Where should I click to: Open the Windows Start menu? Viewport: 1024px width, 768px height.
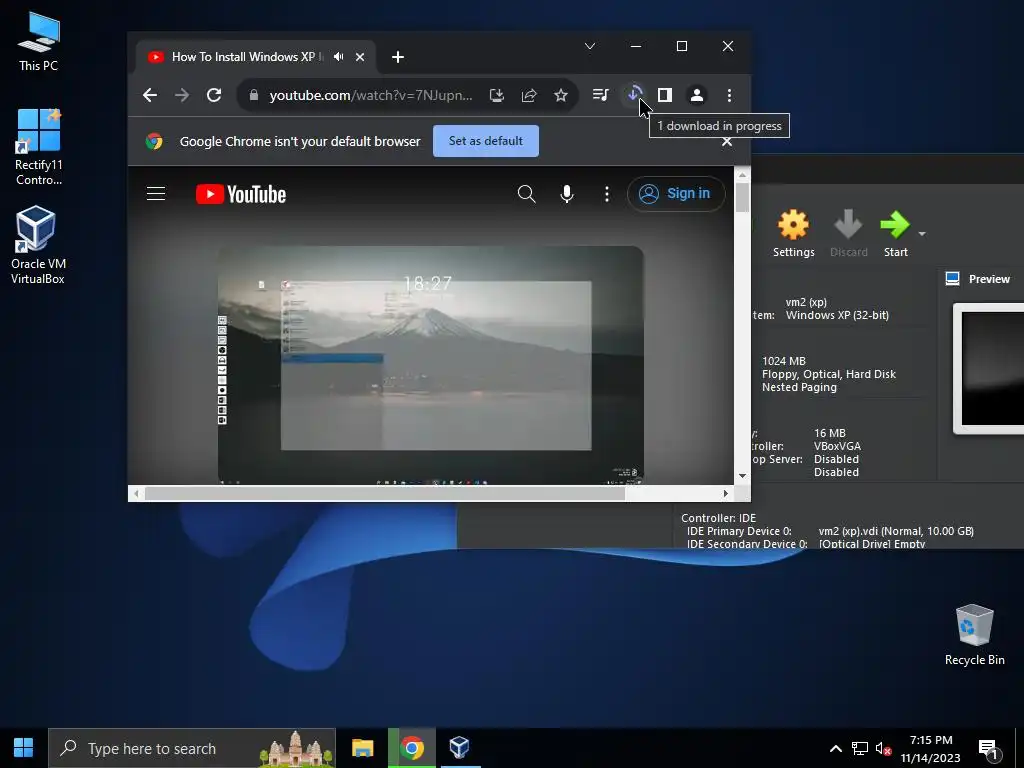(x=24, y=748)
